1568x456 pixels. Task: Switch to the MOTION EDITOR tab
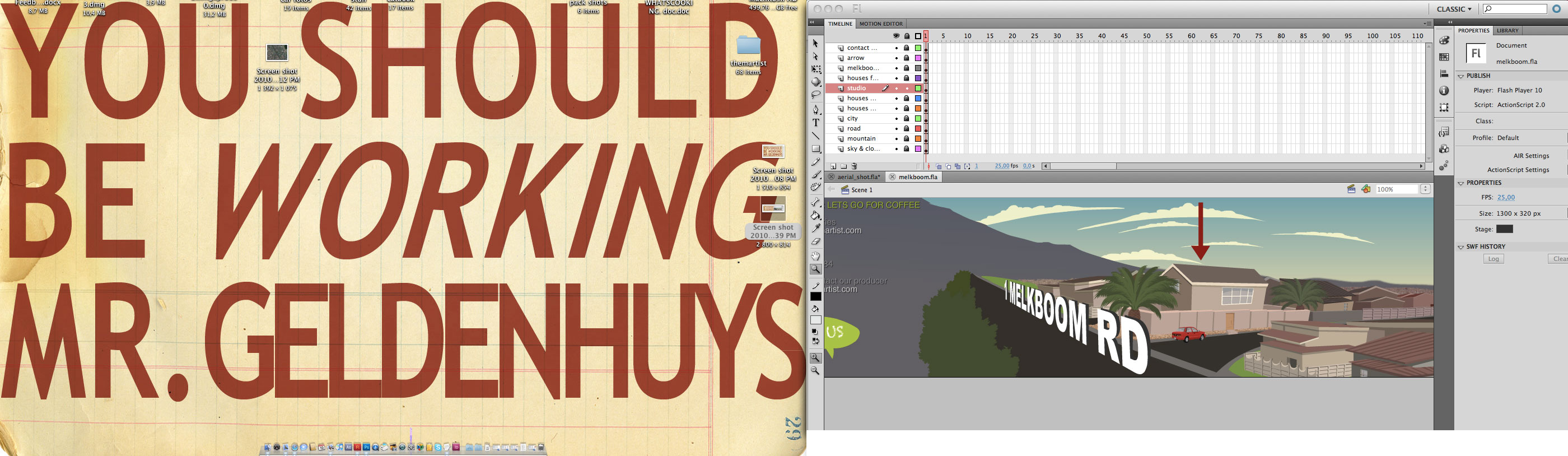(881, 24)
